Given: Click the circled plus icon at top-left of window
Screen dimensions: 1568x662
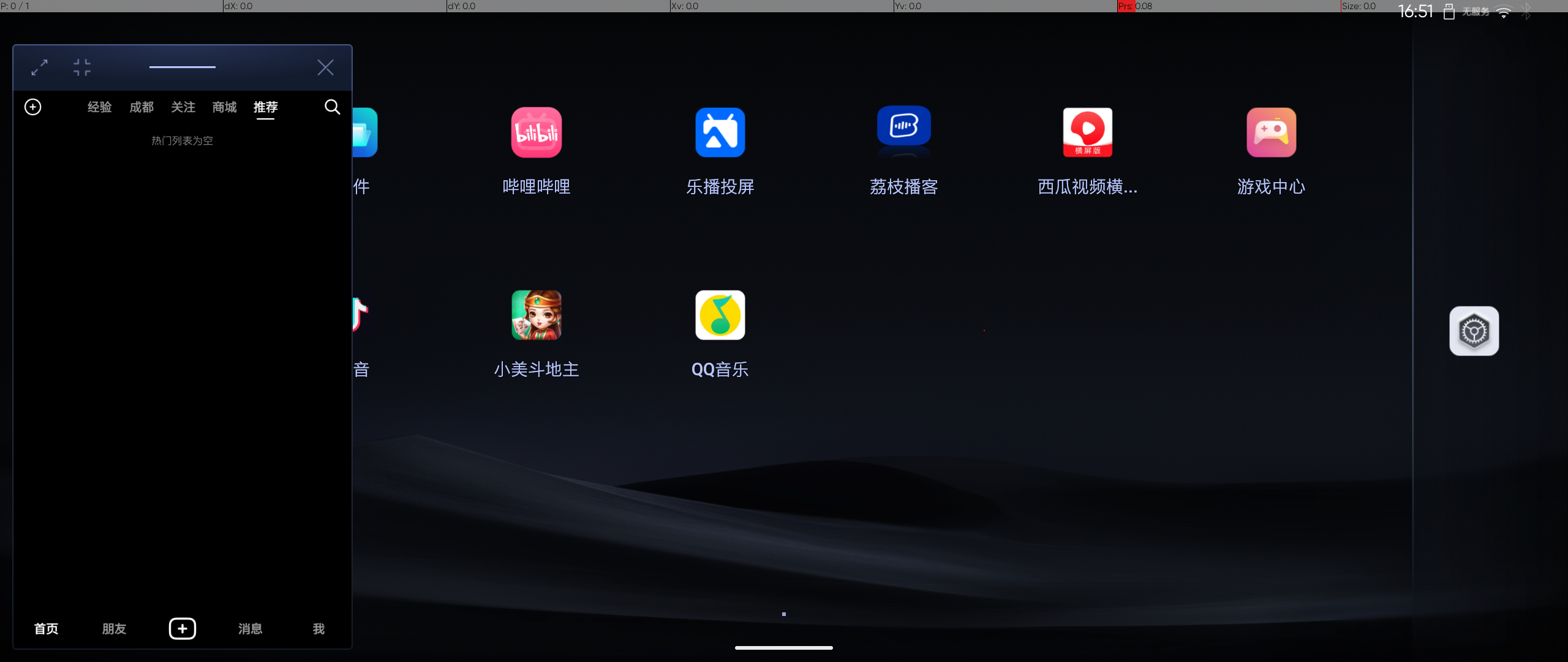Looking at the screenshot, I should pos(33,107).
